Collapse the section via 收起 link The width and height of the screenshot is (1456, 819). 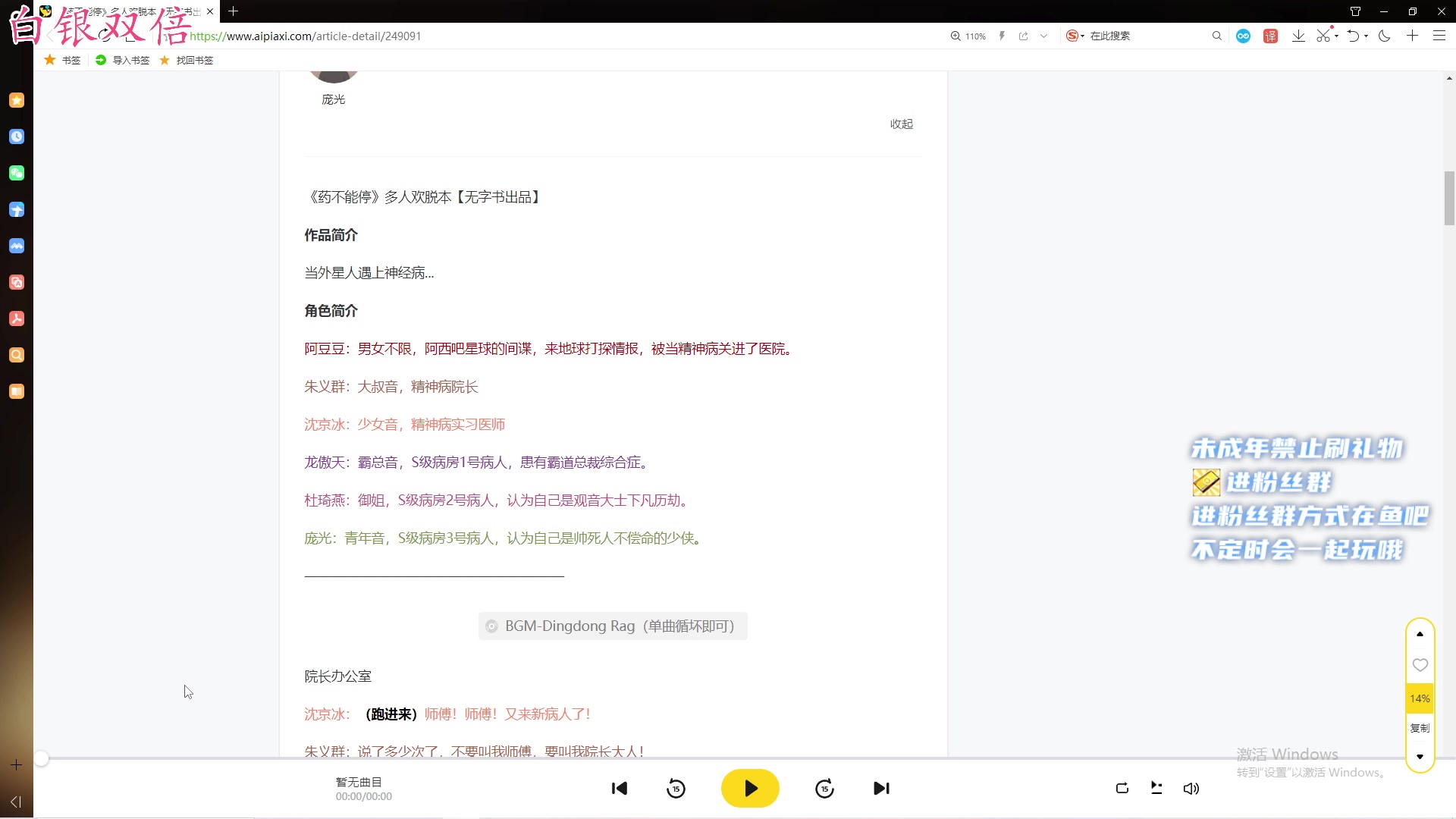(901, 124)
